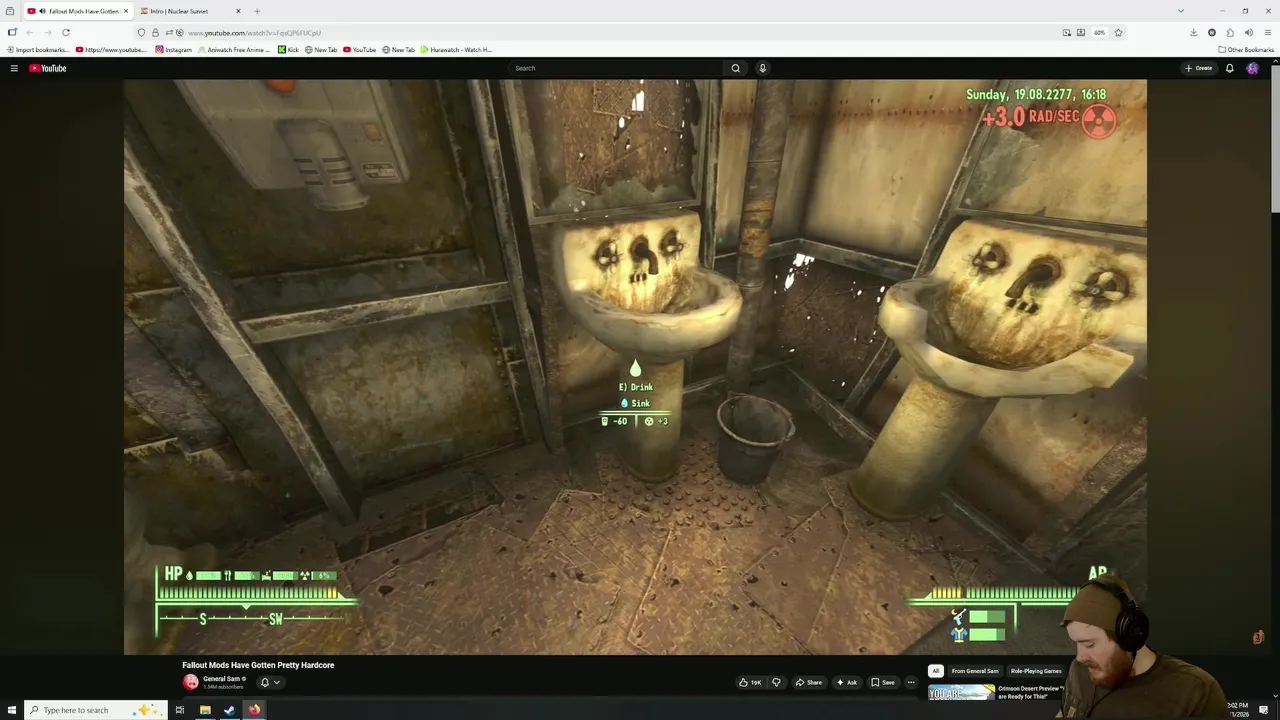1280x720 pixels.
Task: Focus the YouTube search field
Action: 617,68
